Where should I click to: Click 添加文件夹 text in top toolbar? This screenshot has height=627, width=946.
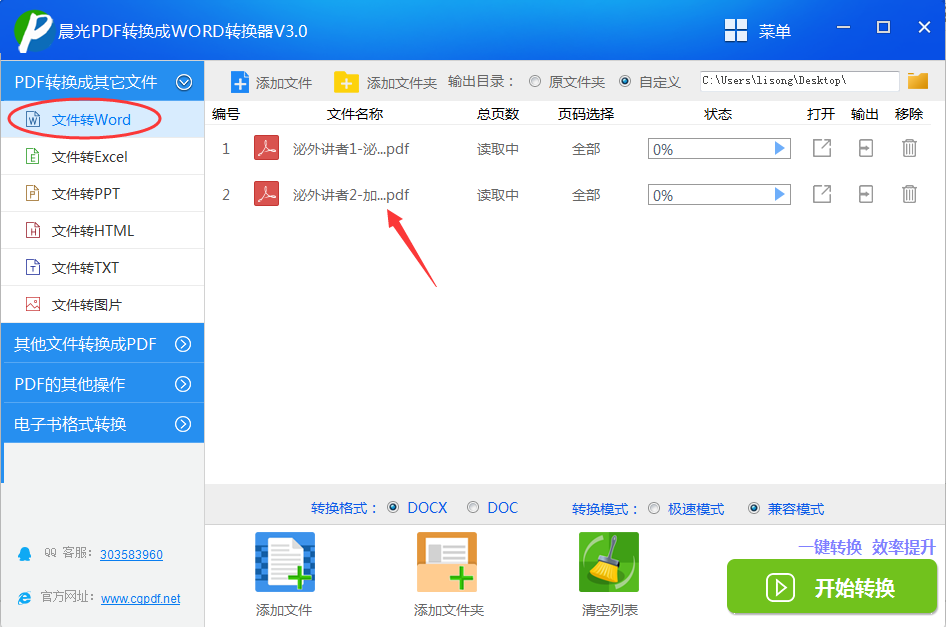(402, 83)
